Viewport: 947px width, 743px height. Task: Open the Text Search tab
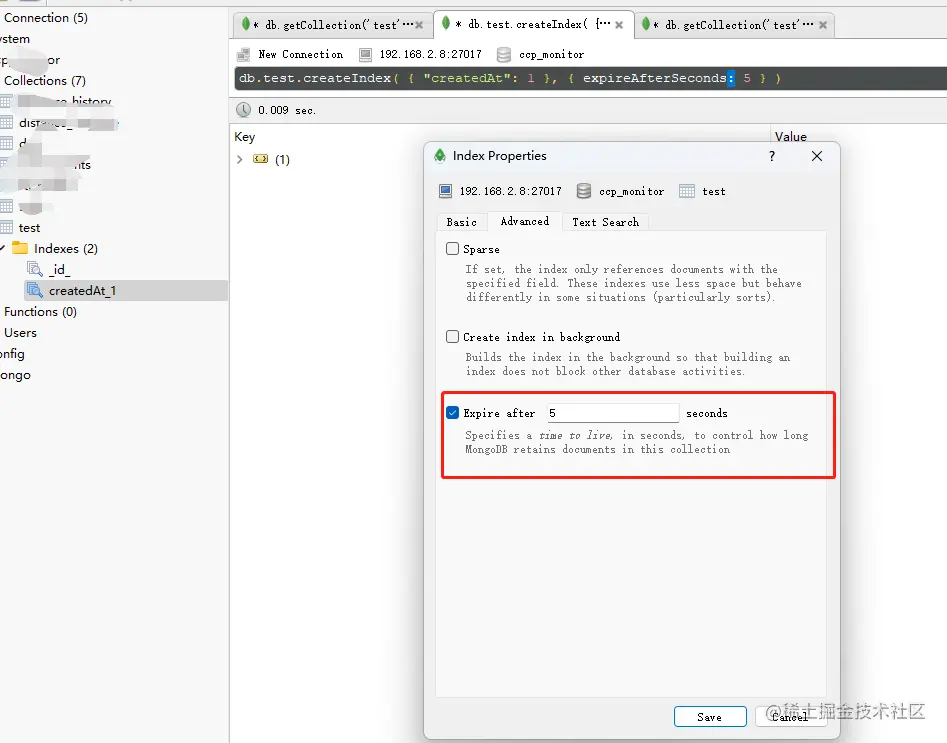pos(605,222)
